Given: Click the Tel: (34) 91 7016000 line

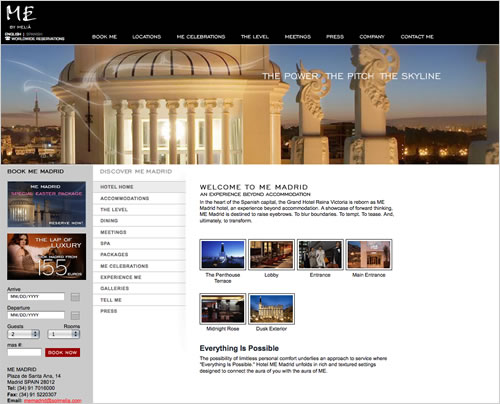Looking at the screenshot, I should point(31,388).
